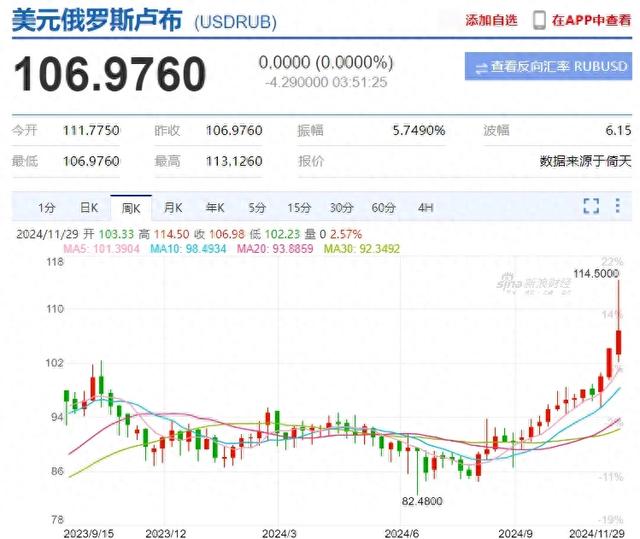Image resolution: width=640 pixels, height=539 pixels.
Task: View reverse rate via 查看反向汇率 RUBUSD button
Action: point(549,67)
